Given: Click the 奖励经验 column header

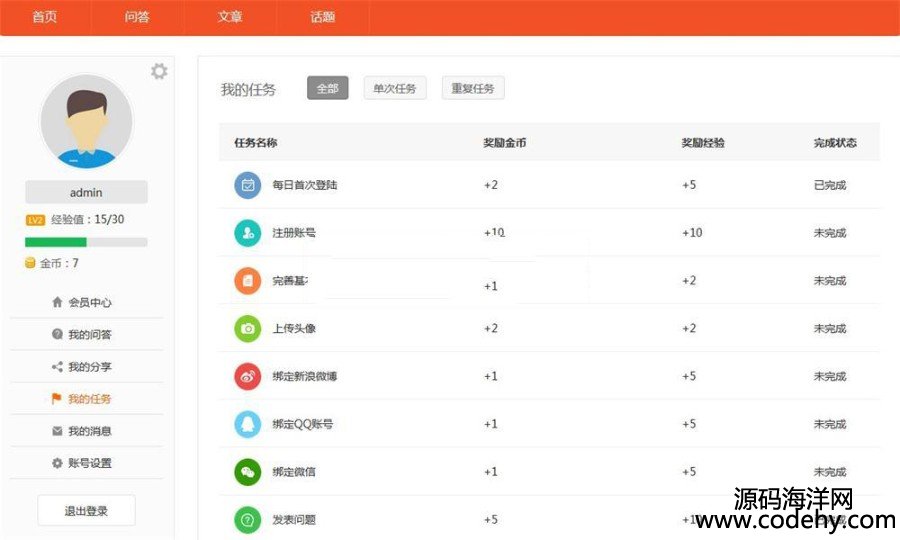Looking at the screenshot, I should pyautogui.click(x=703, y=142).
